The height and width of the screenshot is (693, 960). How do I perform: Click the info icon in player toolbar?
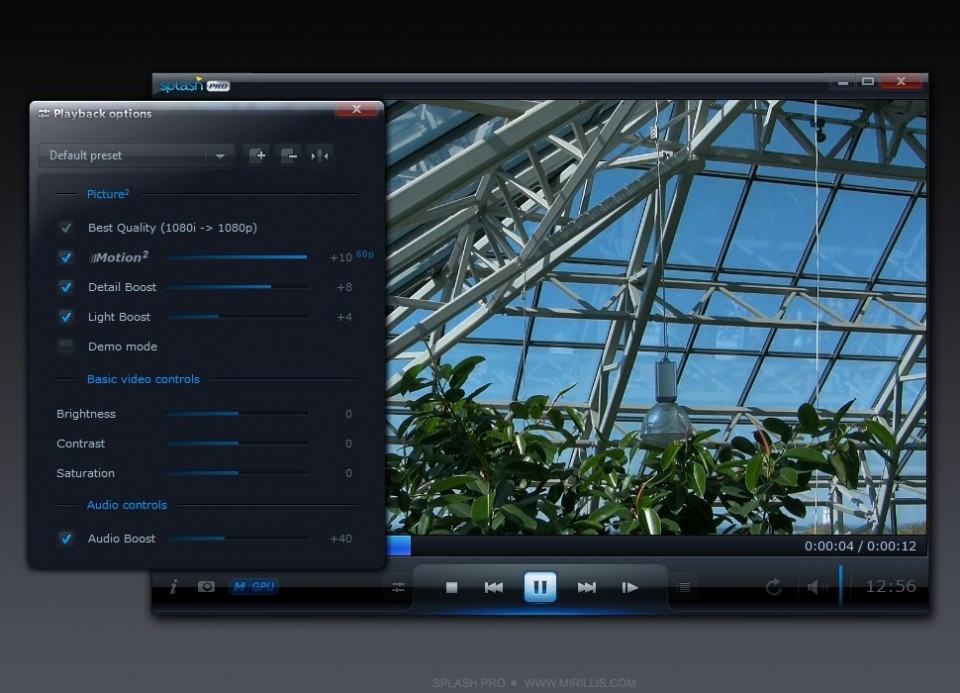click(174, 586)
